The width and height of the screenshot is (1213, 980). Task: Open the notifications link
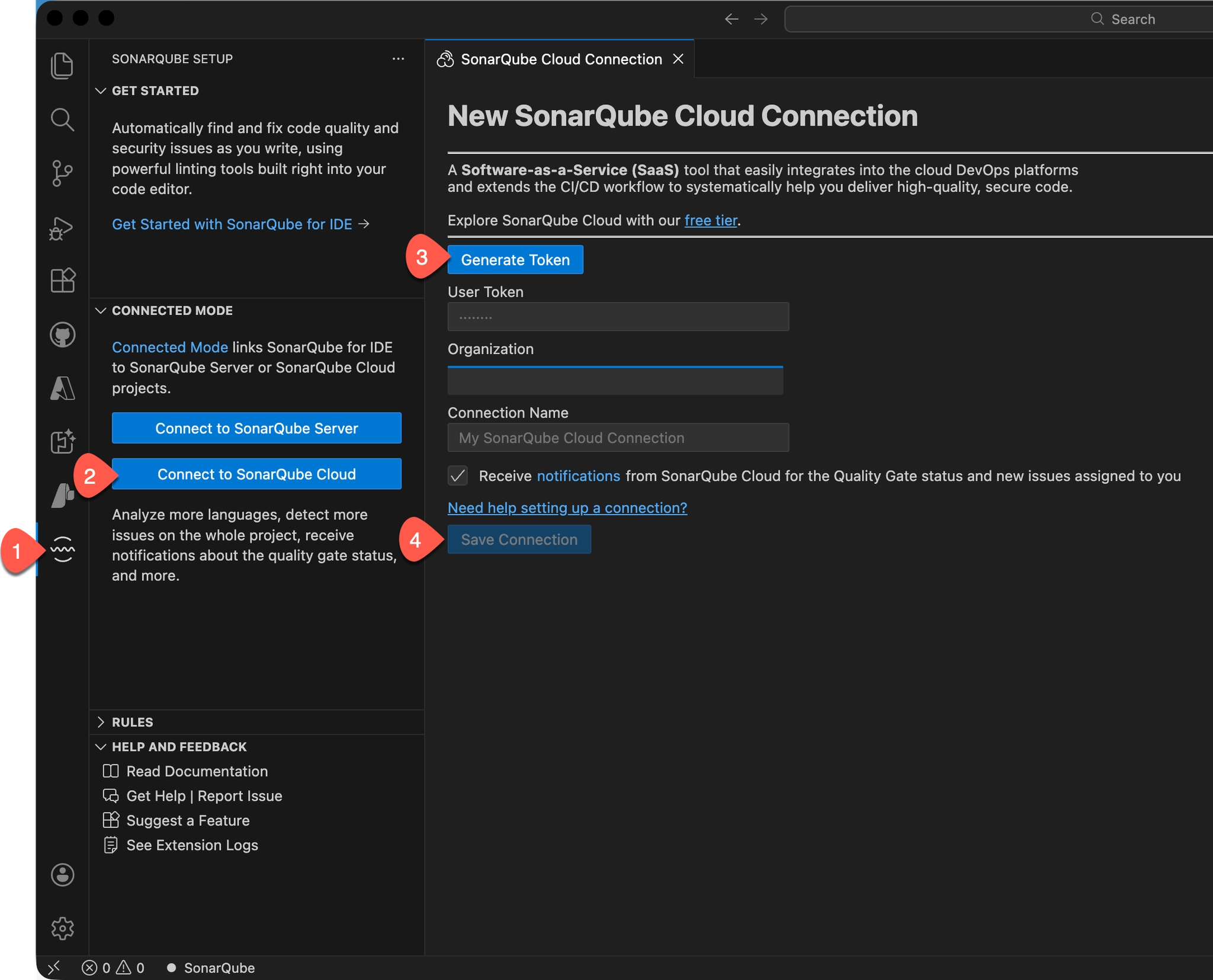[578, 476]
